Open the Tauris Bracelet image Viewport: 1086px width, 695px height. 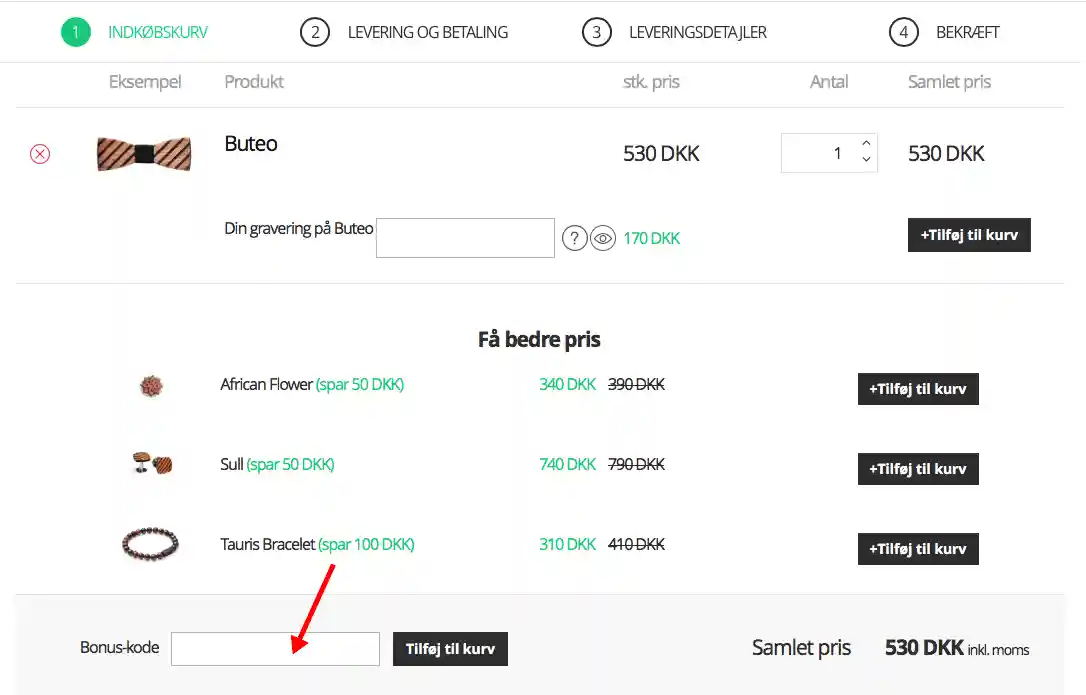(150, 545)
